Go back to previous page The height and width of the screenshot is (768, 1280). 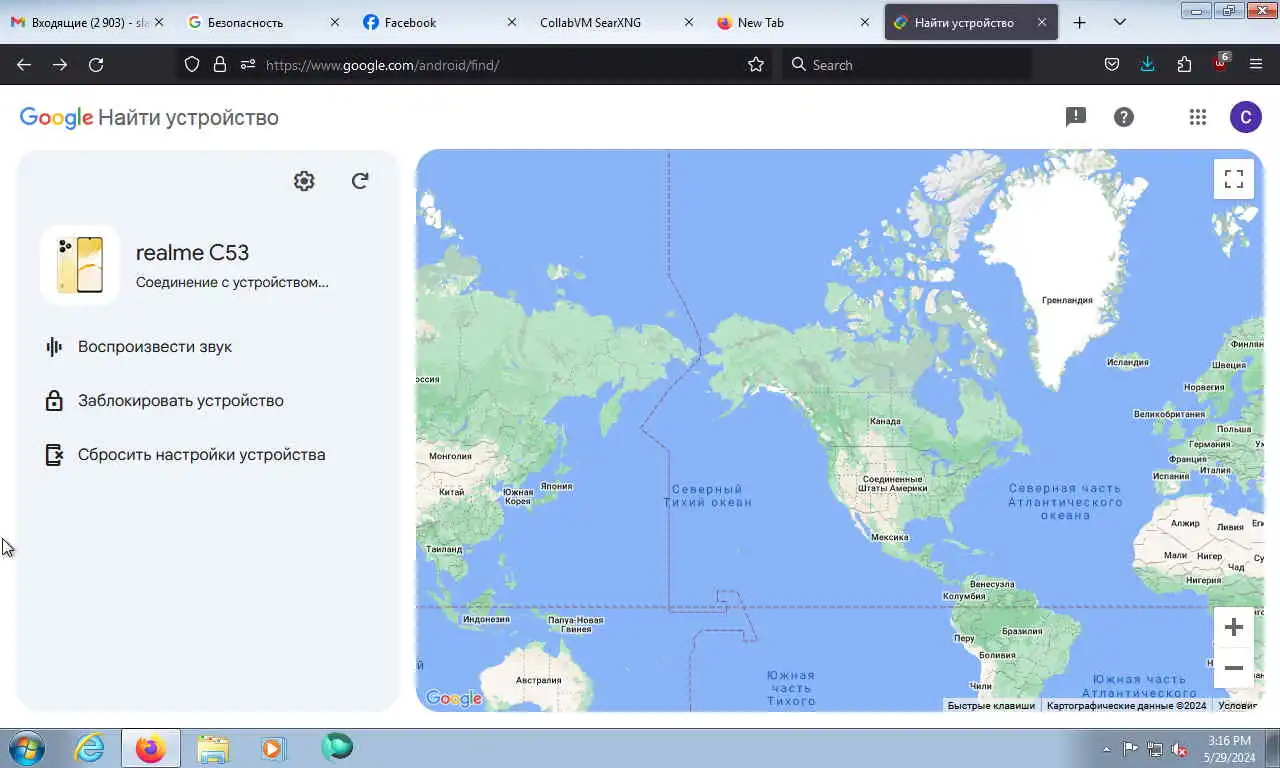click(24, 65)
